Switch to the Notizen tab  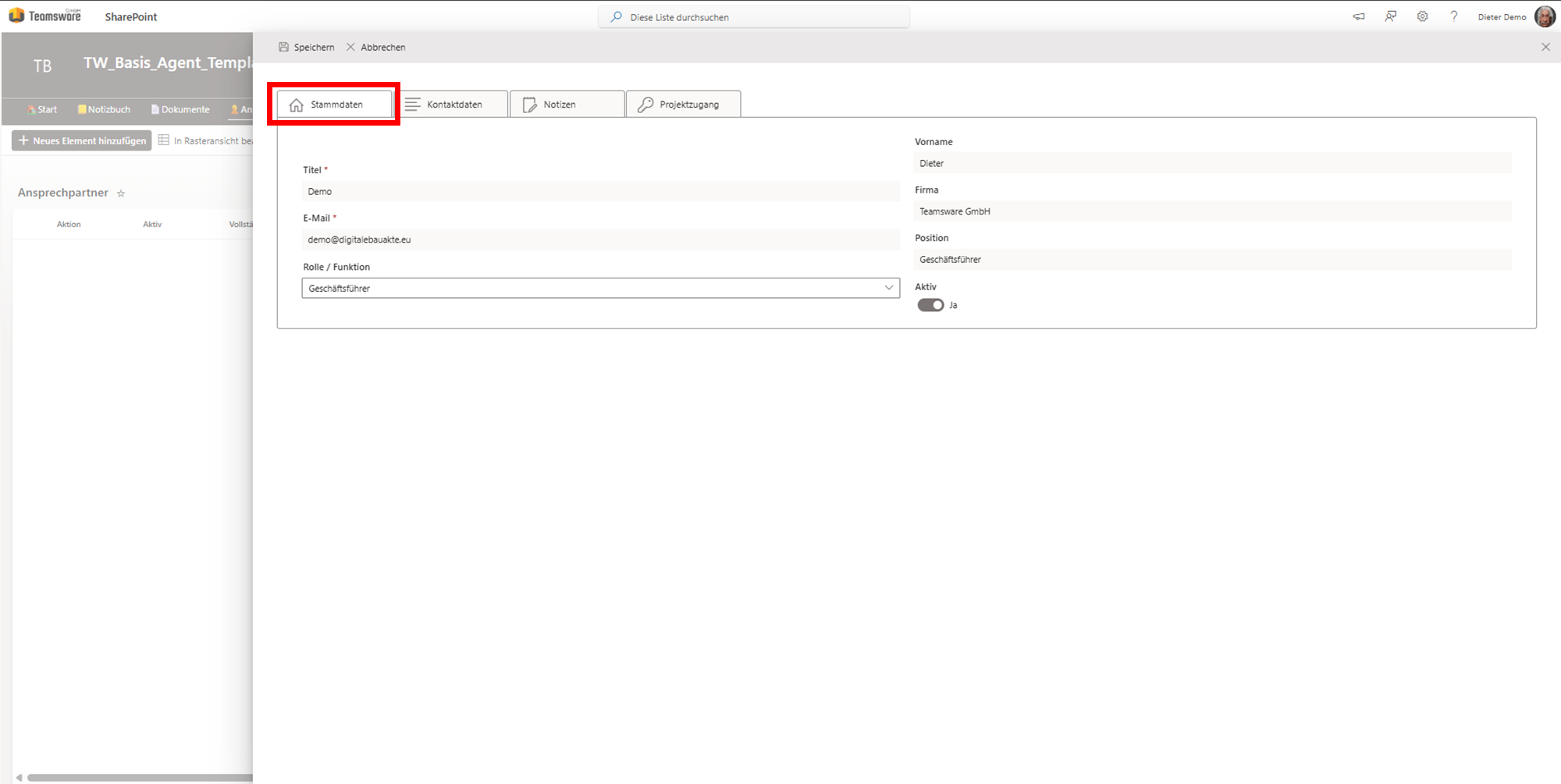coord(567,105)
